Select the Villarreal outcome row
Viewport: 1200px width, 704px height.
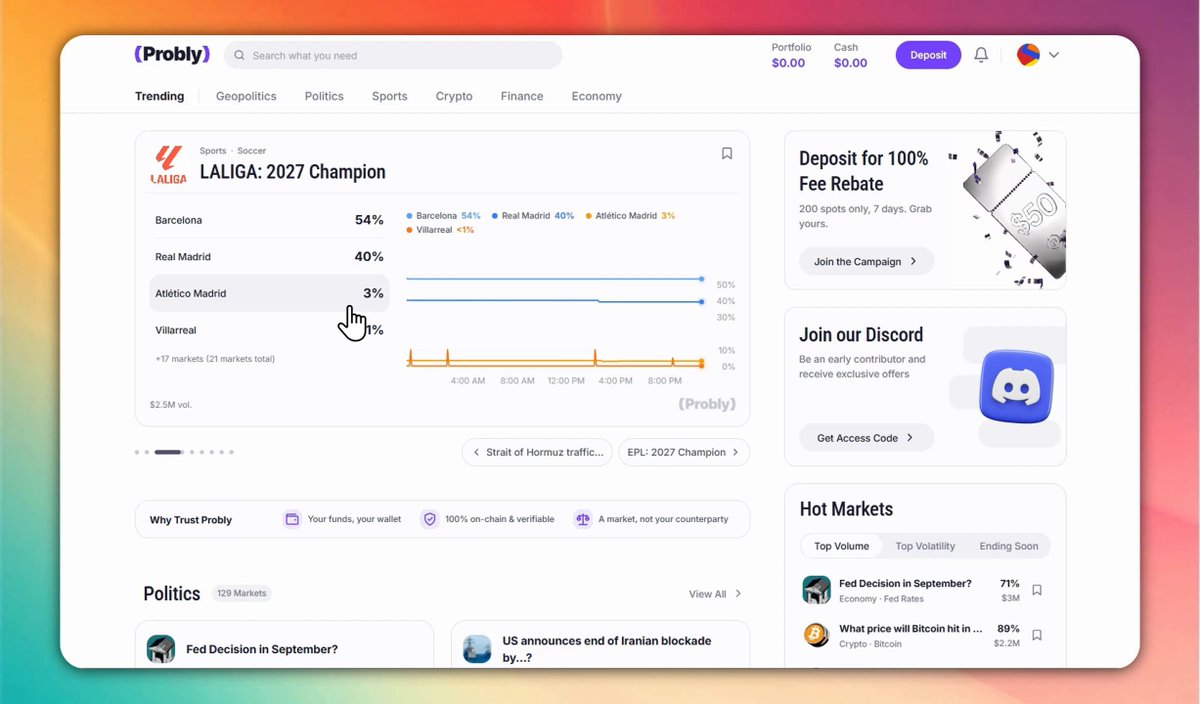tap(269, 330)
